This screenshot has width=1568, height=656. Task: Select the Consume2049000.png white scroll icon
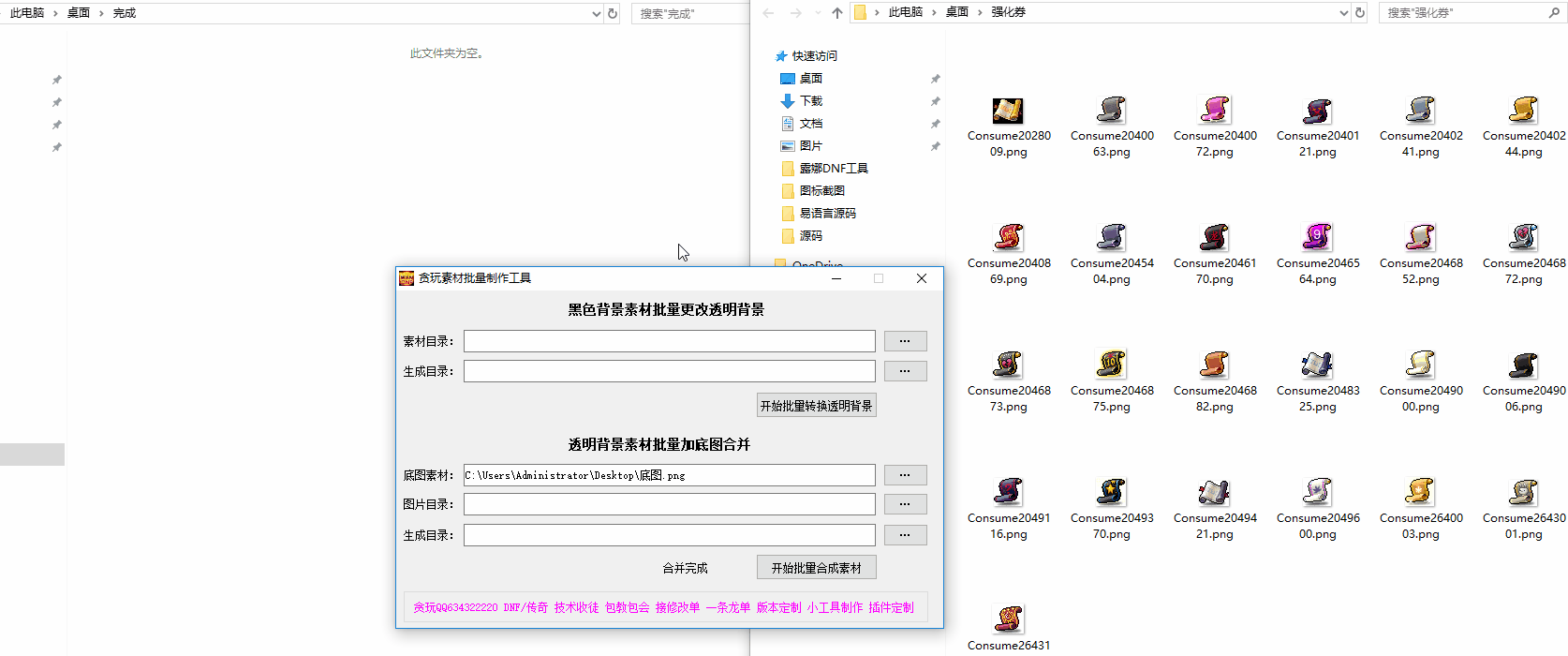click(x=1420, y=365)
